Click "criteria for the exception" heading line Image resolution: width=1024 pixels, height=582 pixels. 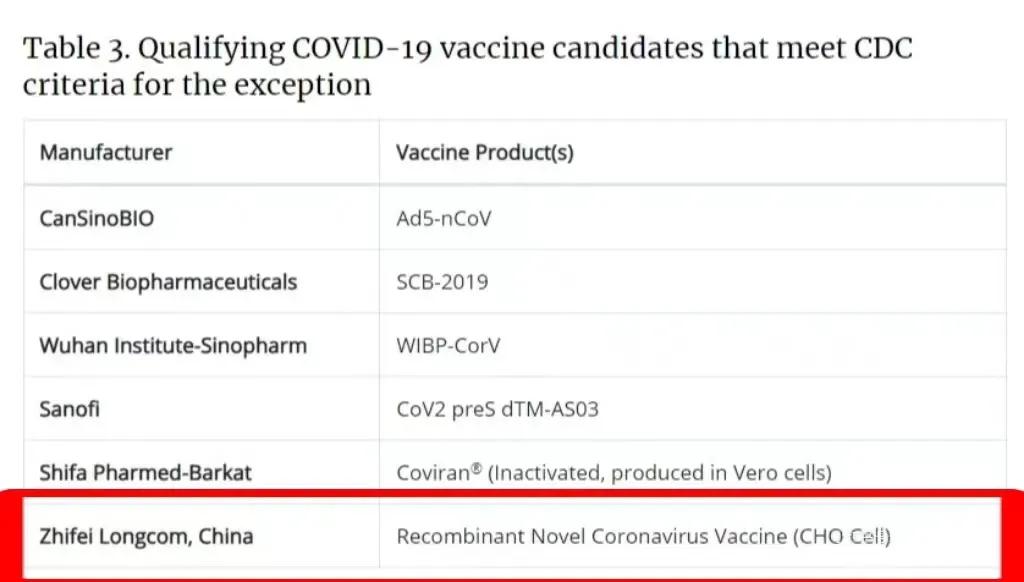point(197,85)
